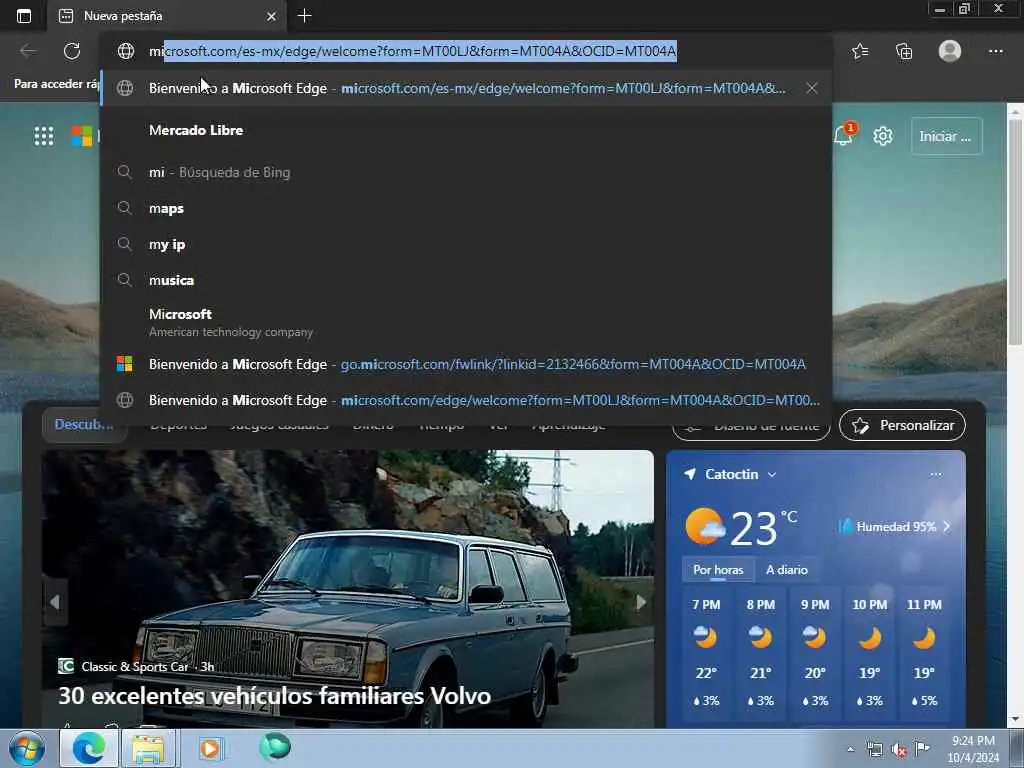Open the app launcher grid icon
Image resolution: width=1024 pixels, height=768 pixels.
pos(44,136)
